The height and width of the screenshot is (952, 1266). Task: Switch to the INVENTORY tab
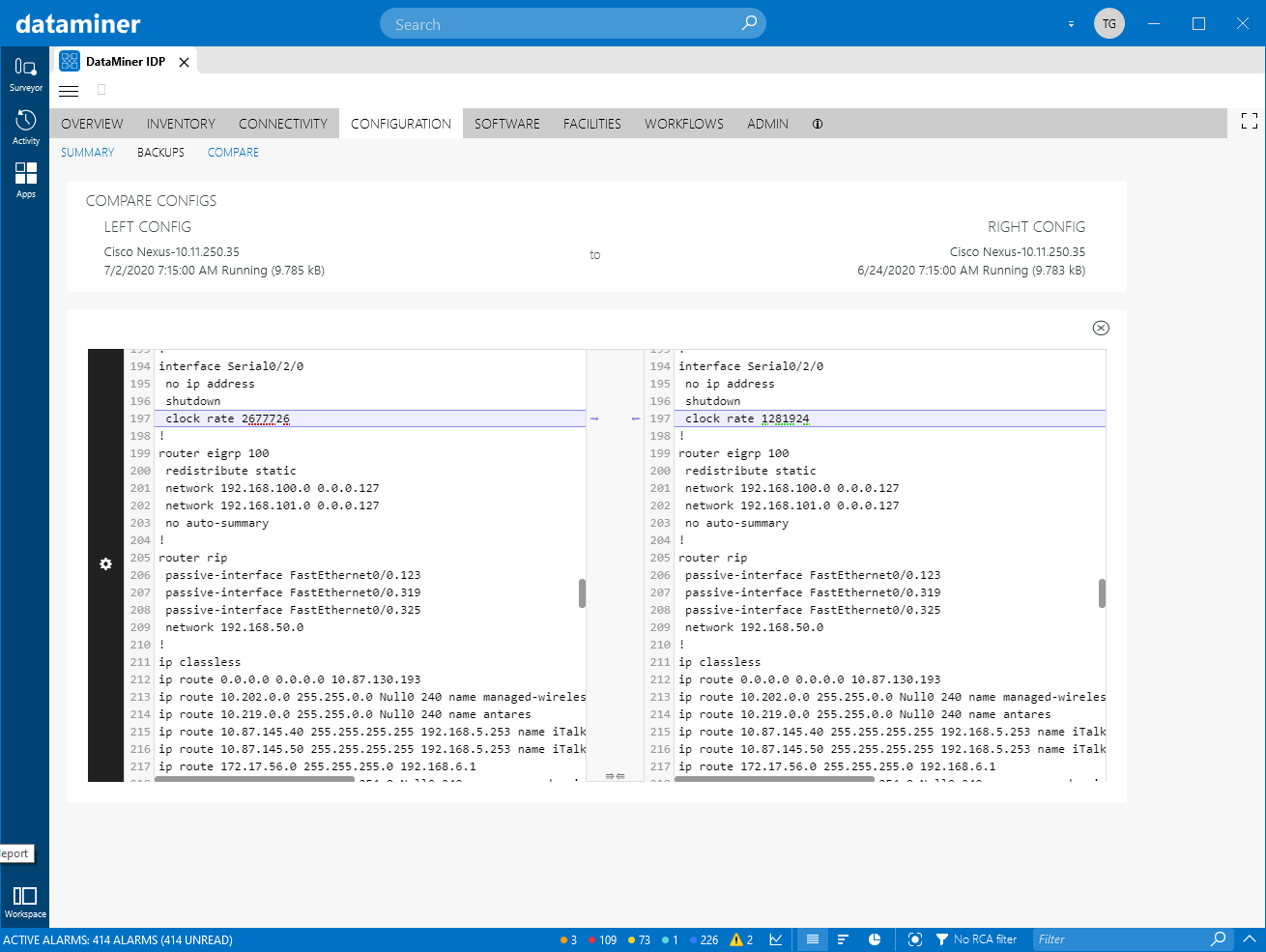pyautogui.click(x=181, y=124)
